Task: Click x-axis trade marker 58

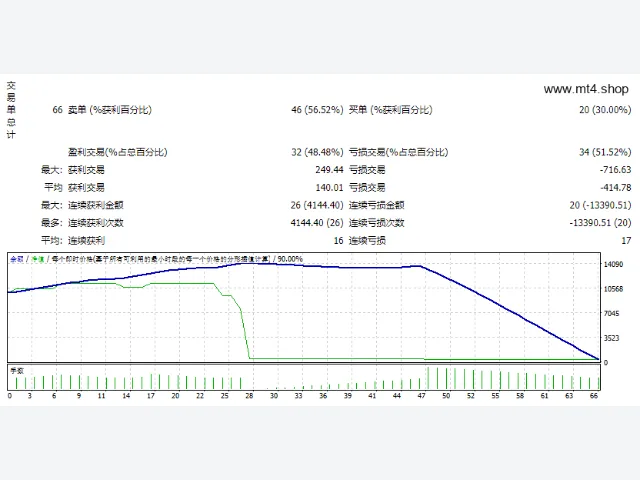Action: point(520,396)
